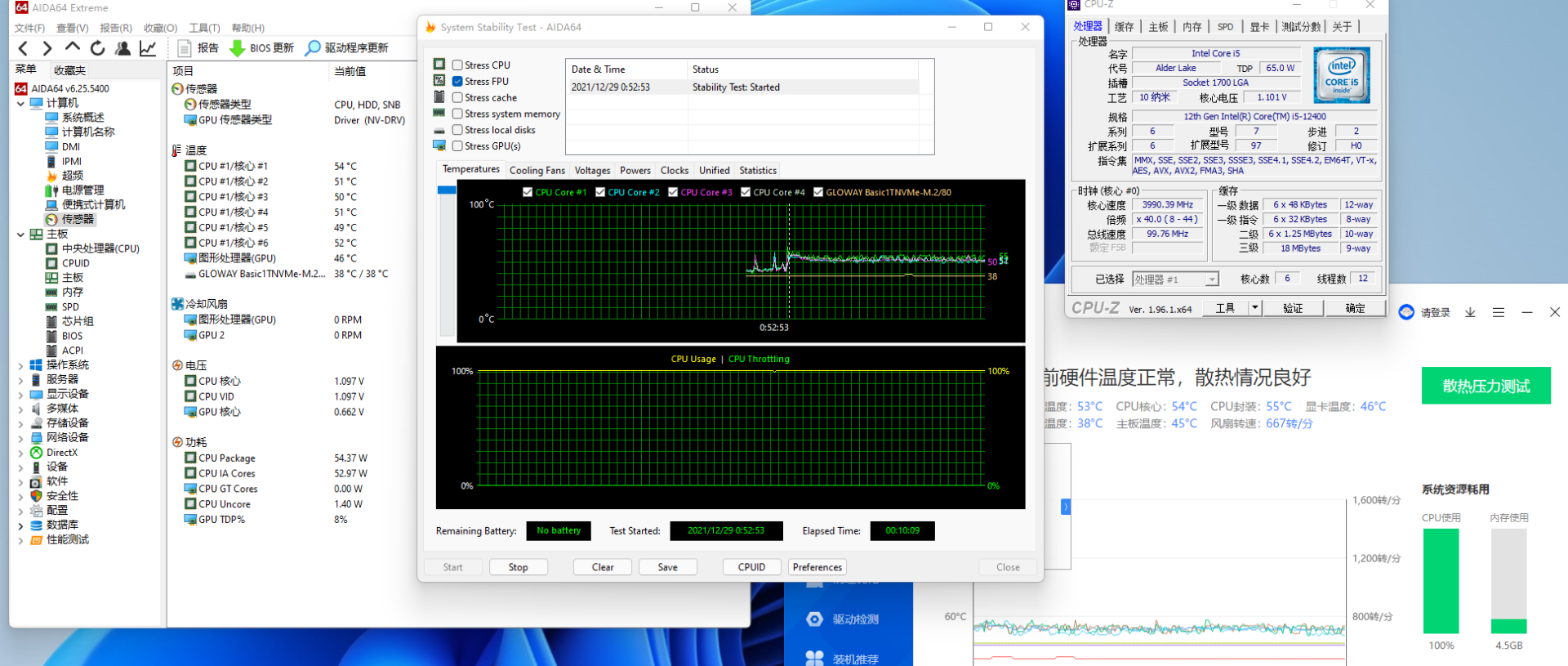The height and width of the screenshot is (666, 1568).
Task: Uncheck the Stress FPU checkbox
Action: tap(457, 81)
